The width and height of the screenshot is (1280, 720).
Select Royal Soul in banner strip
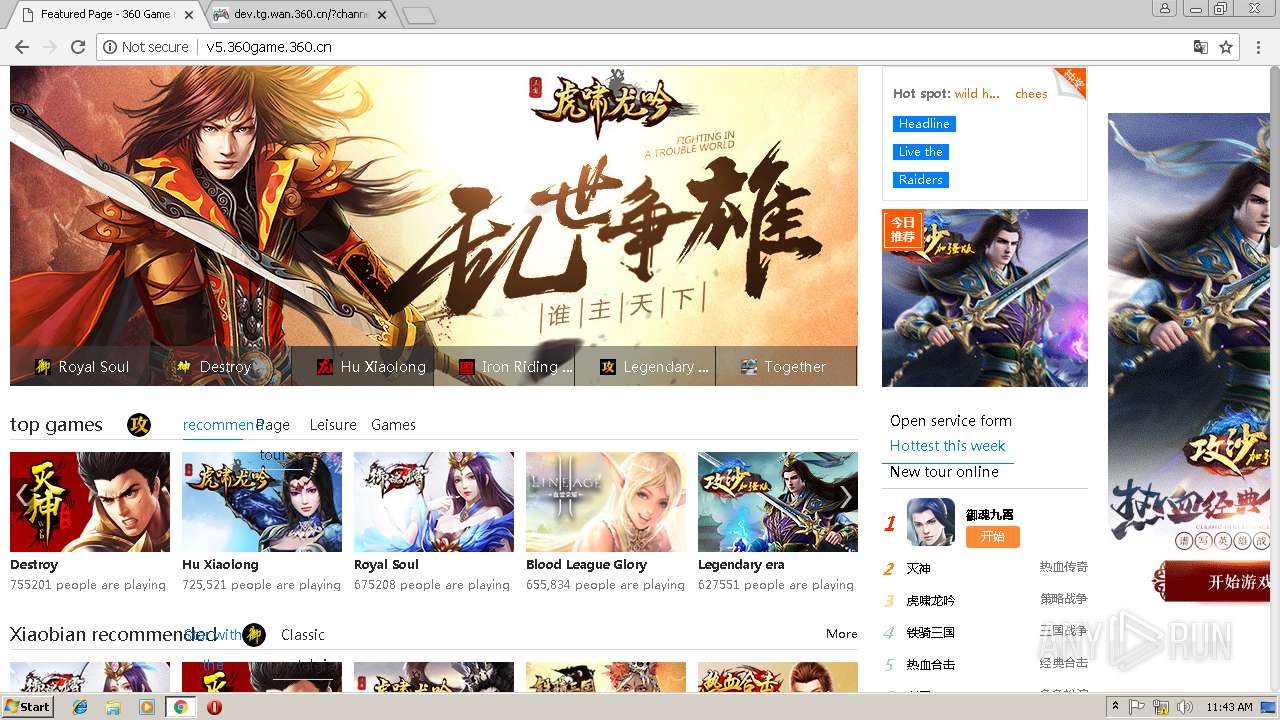(82, 367)
